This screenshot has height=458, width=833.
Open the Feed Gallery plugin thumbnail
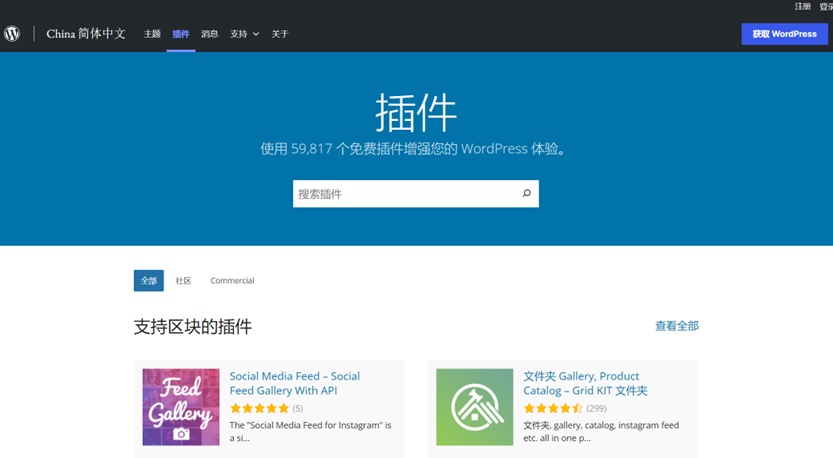tap(181, 407)
